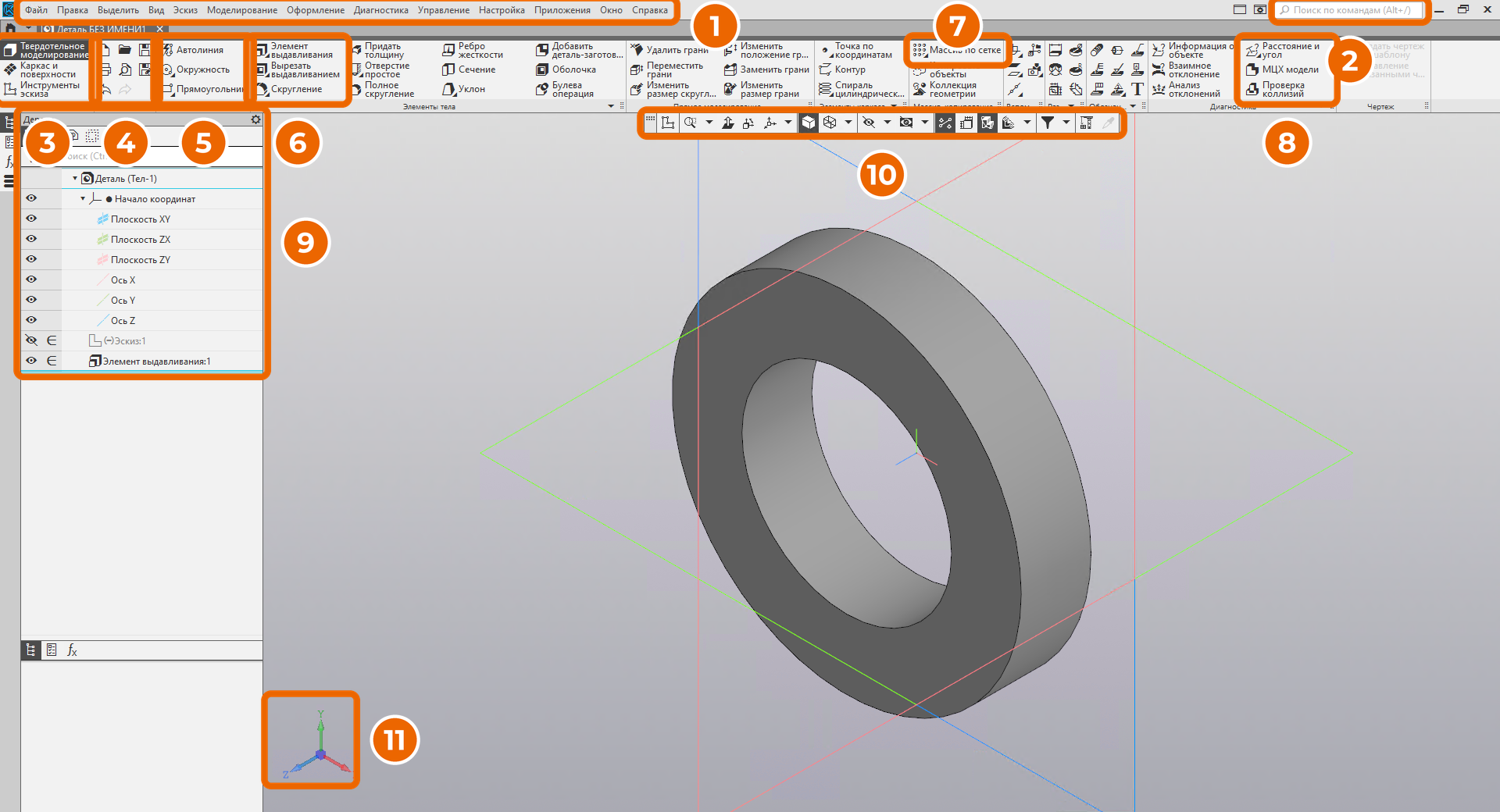Click the Элемент выдавливания extrude tool
This screenshot has height=812, width=1500.
pos(295,51)
